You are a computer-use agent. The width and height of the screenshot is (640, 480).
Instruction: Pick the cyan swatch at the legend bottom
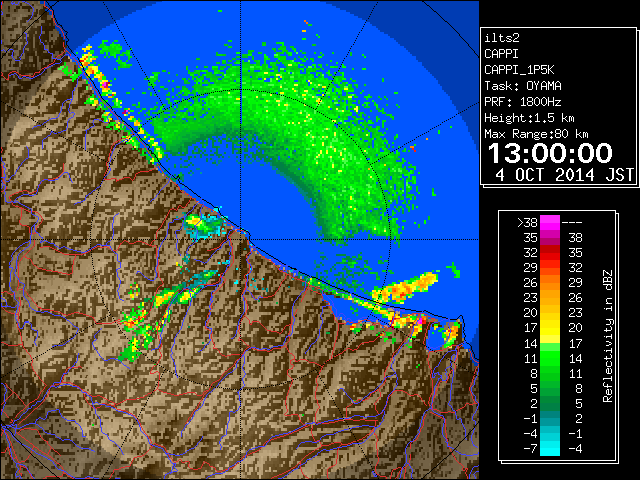[550, 448]
